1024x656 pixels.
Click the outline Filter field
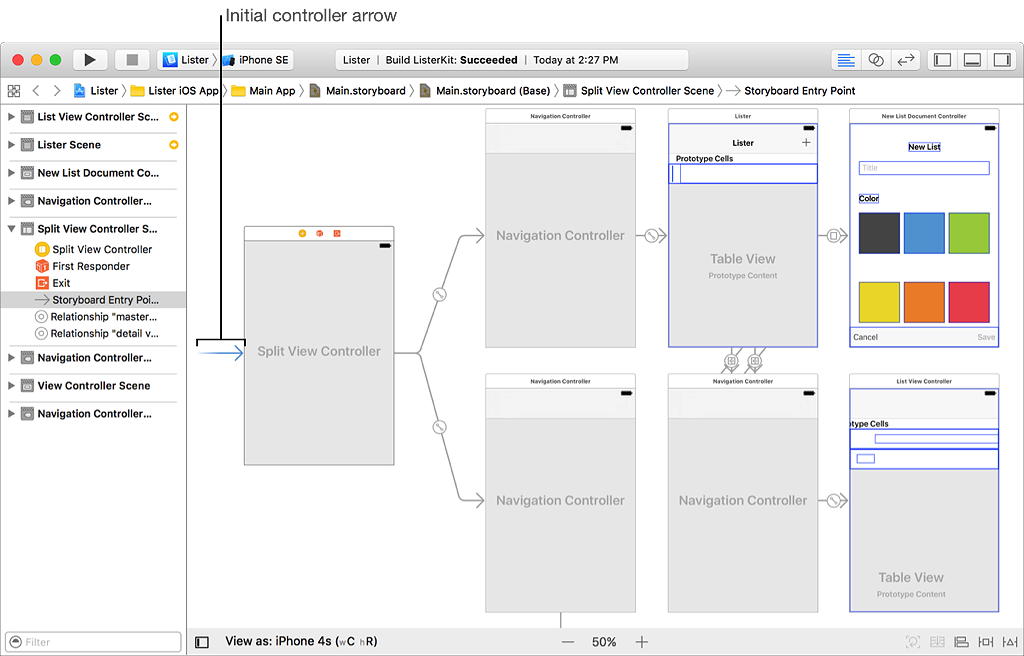[x=93, y=642]
